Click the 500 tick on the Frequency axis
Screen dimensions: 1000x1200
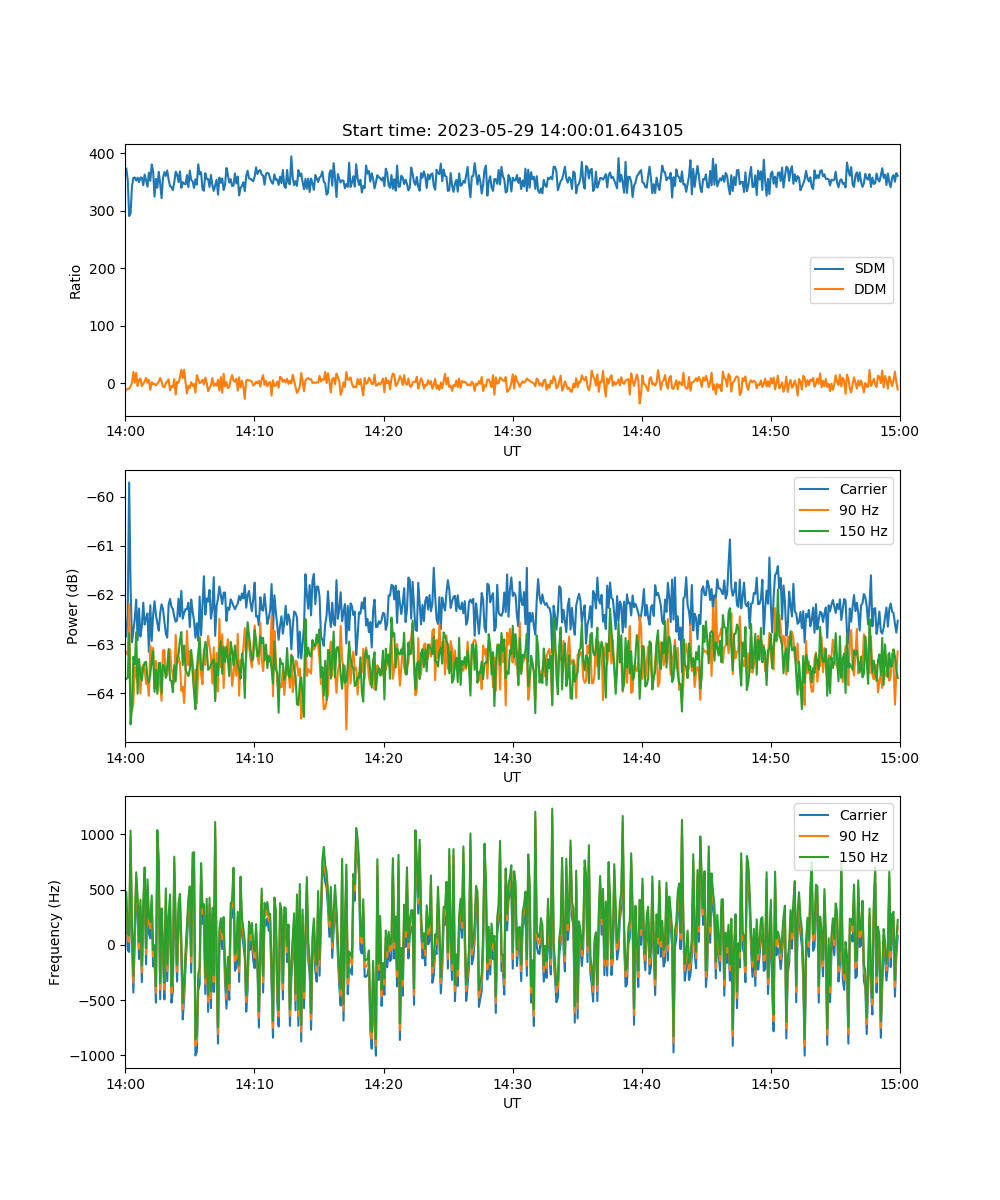[x=104, y=890]
